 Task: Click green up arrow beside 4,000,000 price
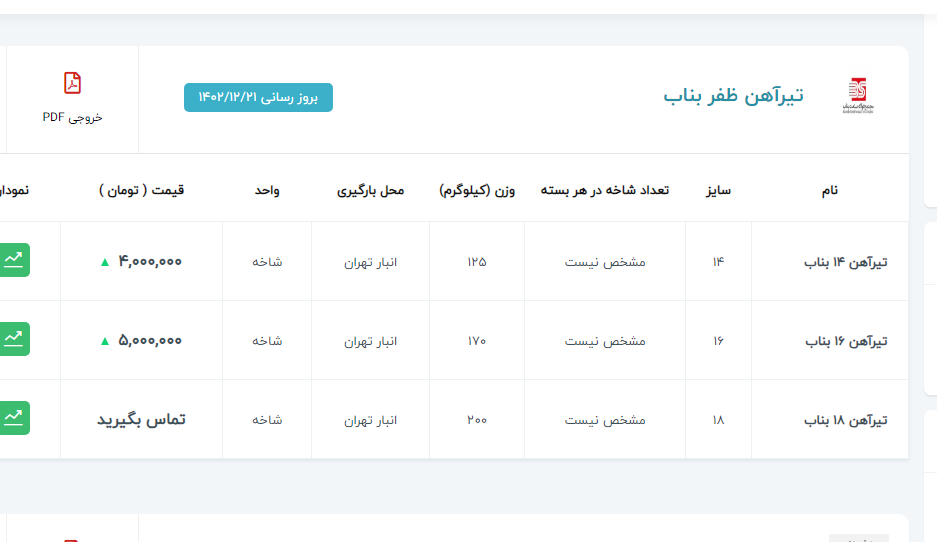[104, 262]
